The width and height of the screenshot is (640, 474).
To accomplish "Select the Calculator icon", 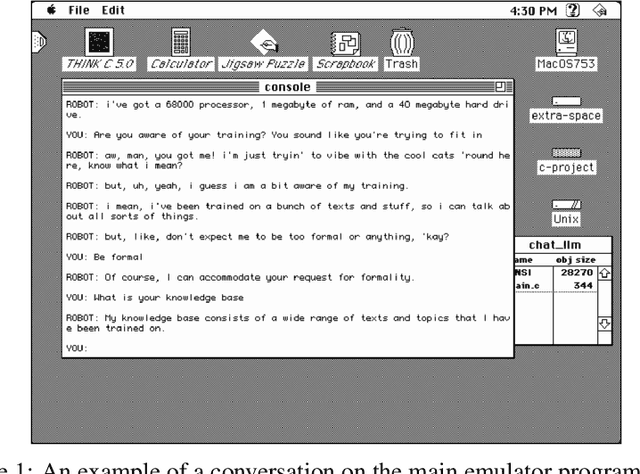I will tap(181, 42).
